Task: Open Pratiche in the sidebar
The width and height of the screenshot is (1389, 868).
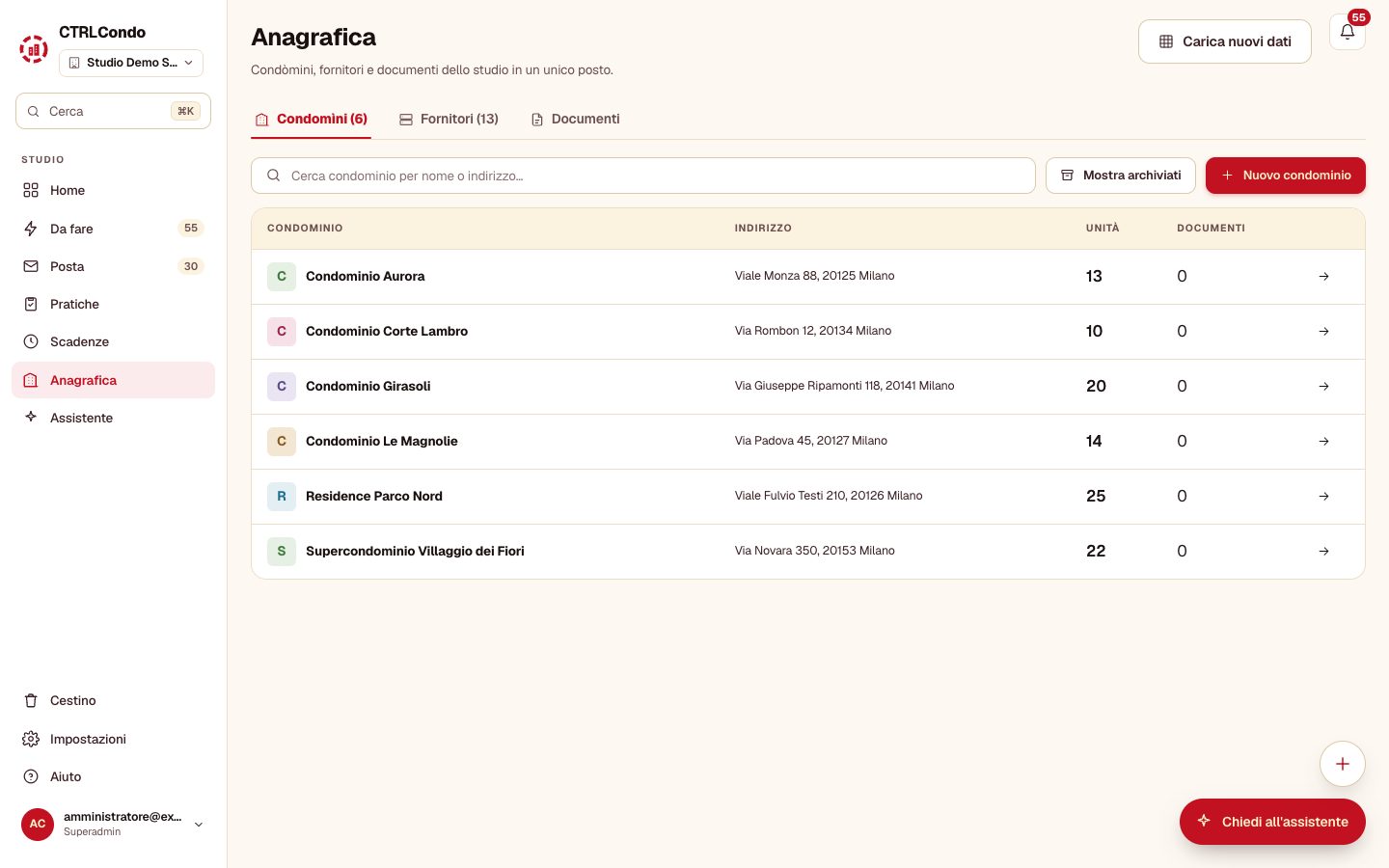Action: click(113, 304)
